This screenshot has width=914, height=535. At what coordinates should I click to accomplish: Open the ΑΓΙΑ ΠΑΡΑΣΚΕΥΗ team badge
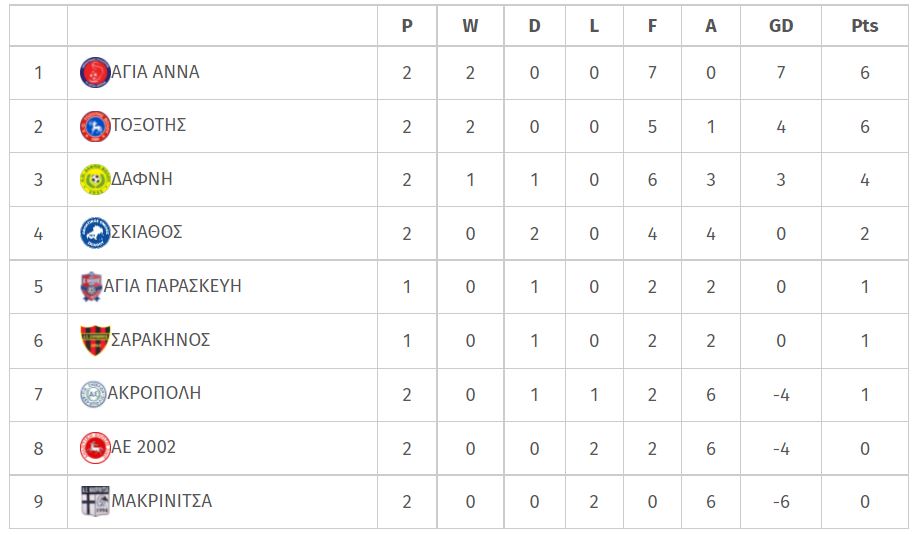tap(92, 287)
